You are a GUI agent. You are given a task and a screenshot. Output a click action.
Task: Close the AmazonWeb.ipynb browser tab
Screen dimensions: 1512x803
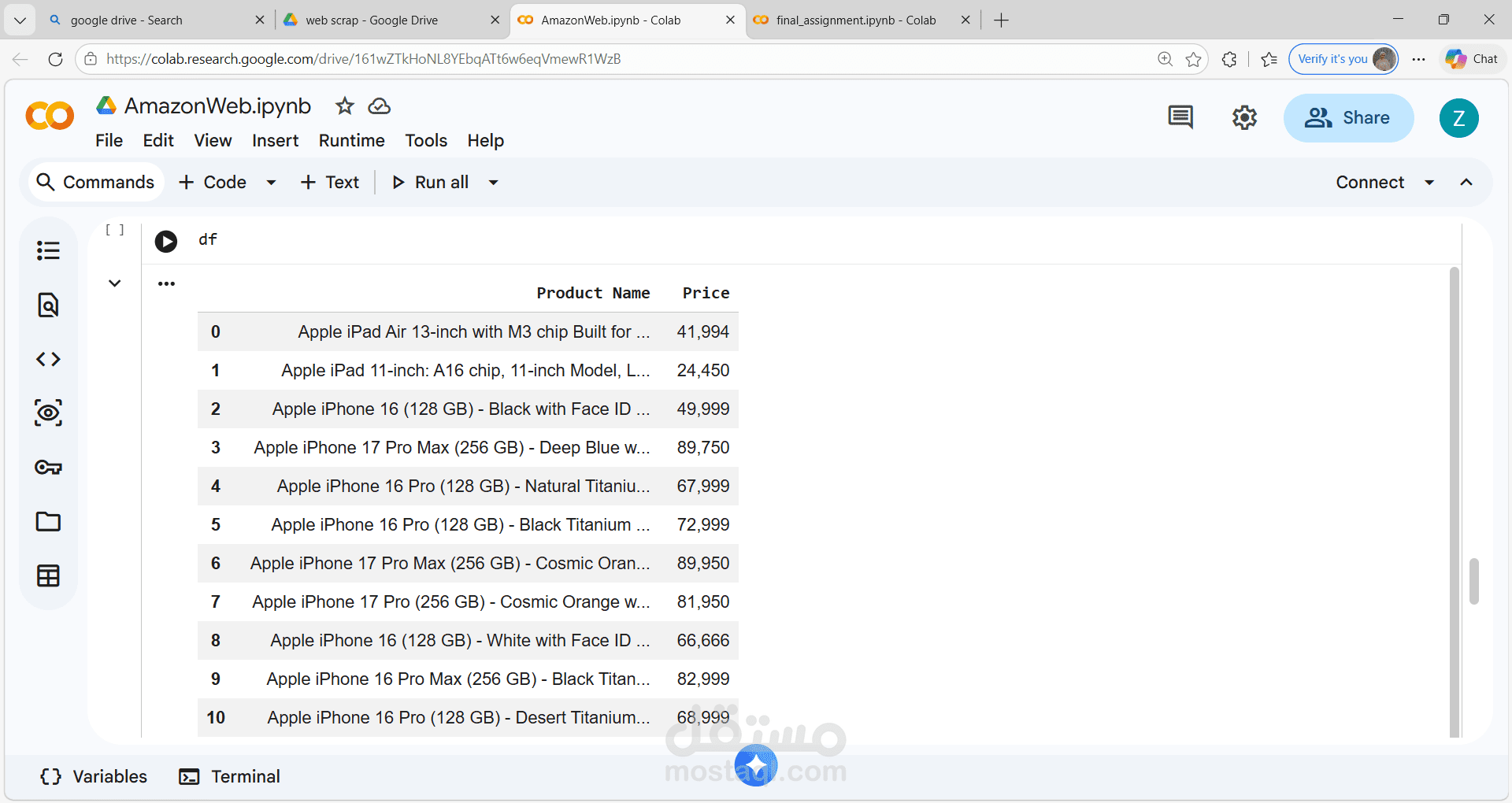(x=730, y=20)
